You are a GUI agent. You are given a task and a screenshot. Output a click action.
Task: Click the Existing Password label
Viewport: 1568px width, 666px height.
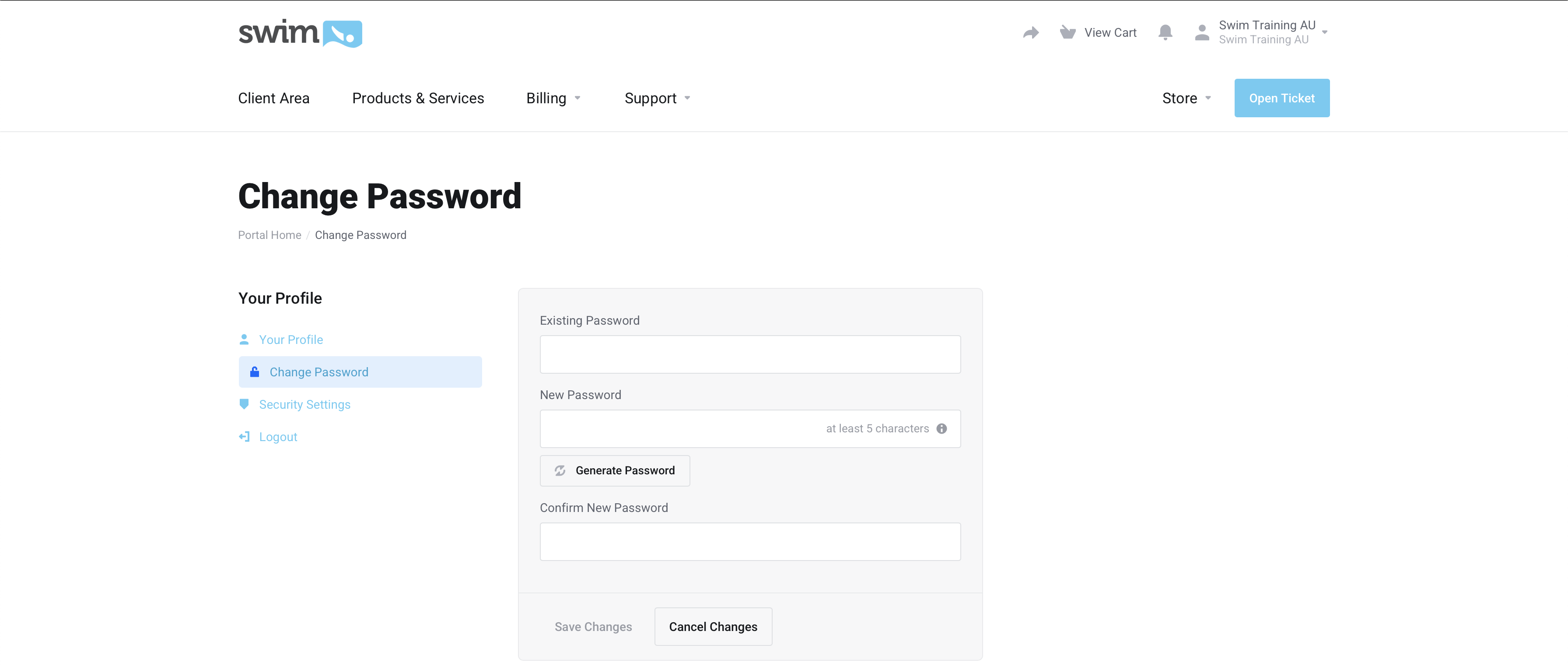pos(589,320)
